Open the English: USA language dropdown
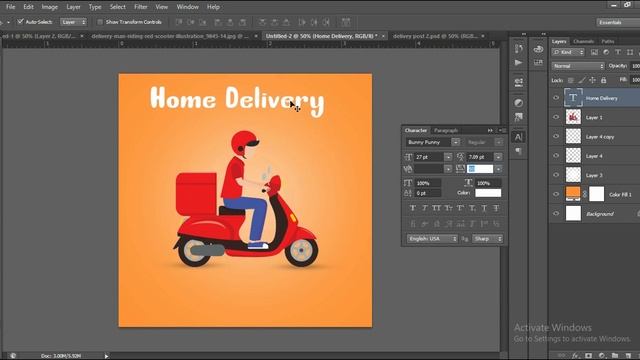This screenshot has height=360, width=640. [432, 239]
